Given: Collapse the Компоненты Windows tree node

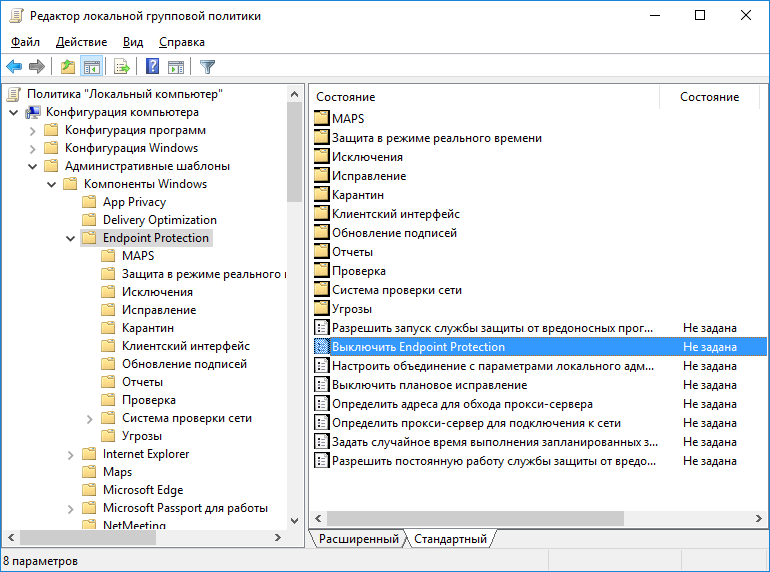Looking at the screenshot, I should [x=51, y=185].
